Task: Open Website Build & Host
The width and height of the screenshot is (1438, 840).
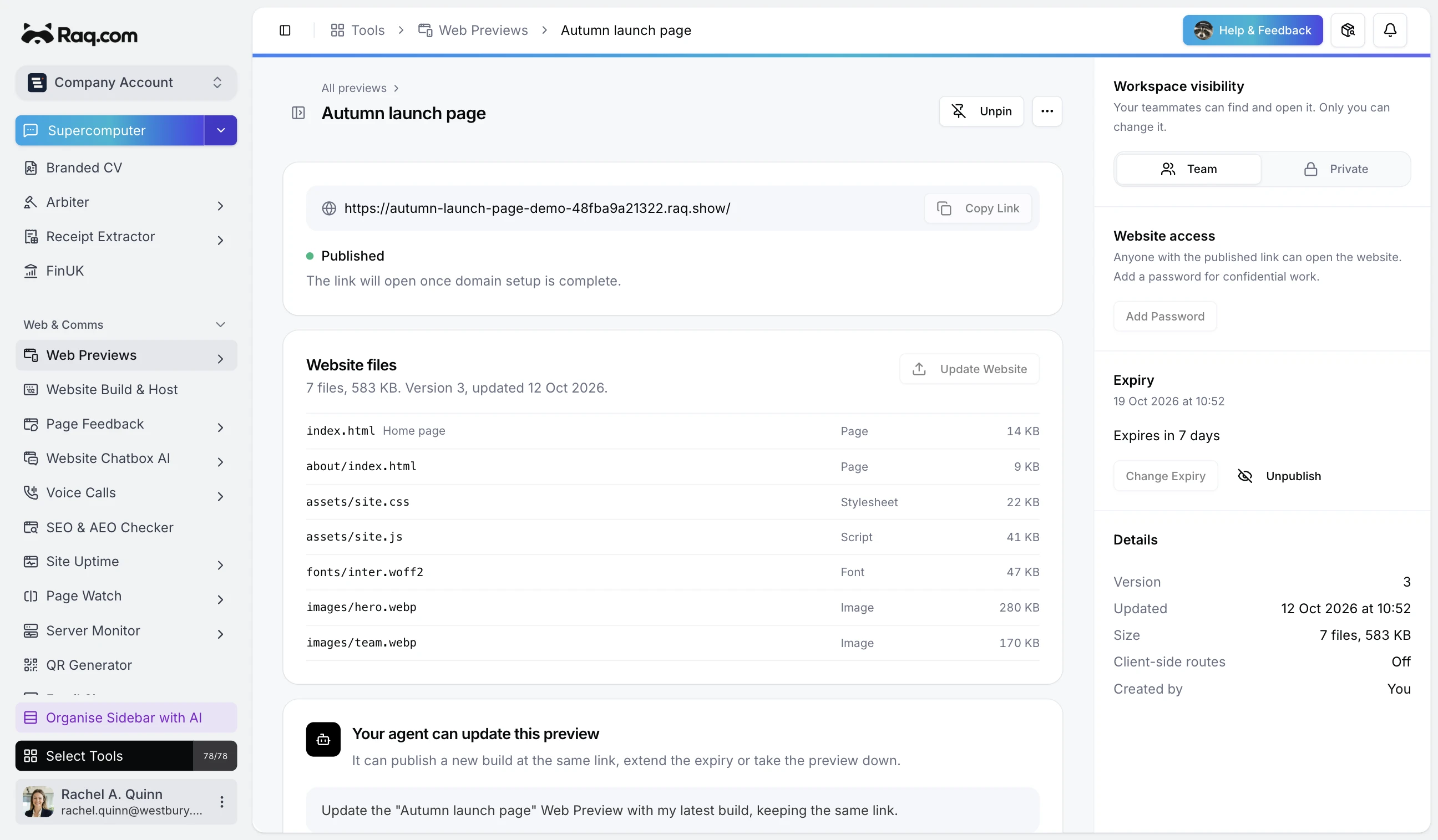Action: coord(125,389)
